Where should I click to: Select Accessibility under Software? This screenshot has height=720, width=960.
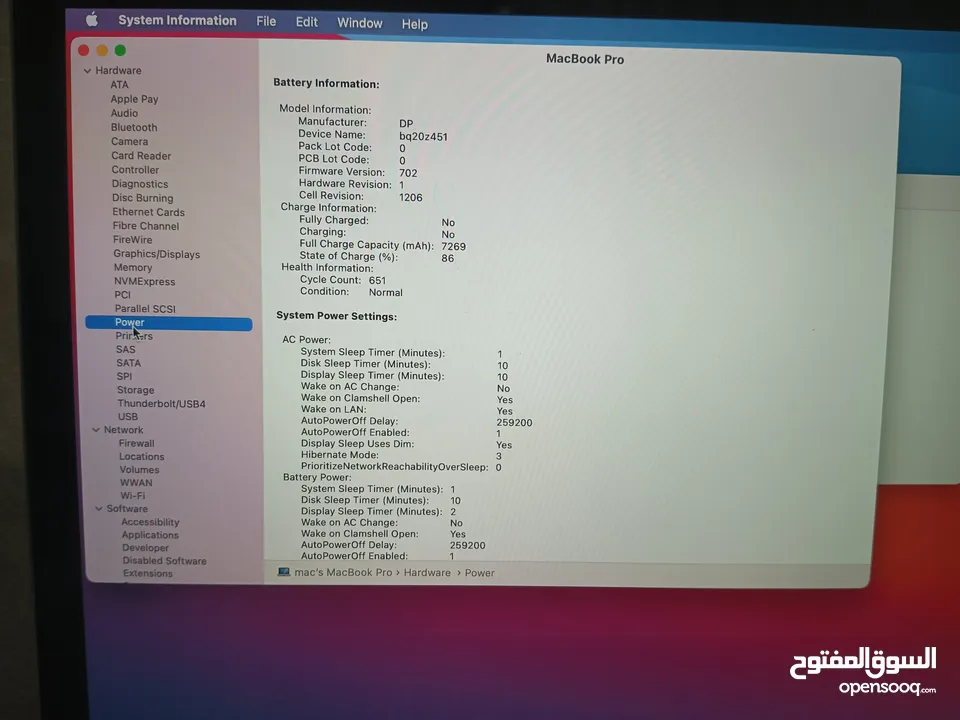tap(150, 522)
